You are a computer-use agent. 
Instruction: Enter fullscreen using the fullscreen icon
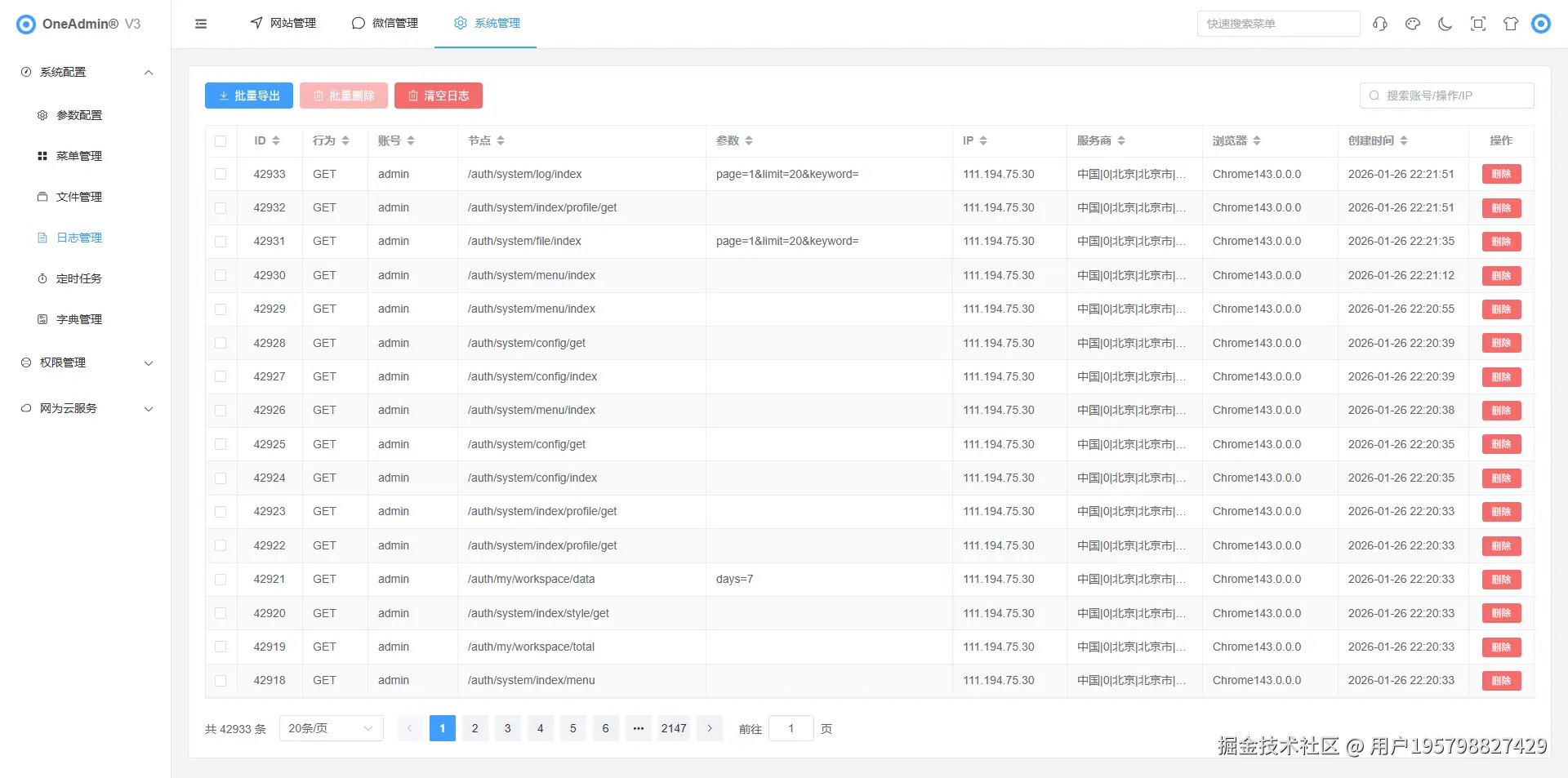point(1478,24)
